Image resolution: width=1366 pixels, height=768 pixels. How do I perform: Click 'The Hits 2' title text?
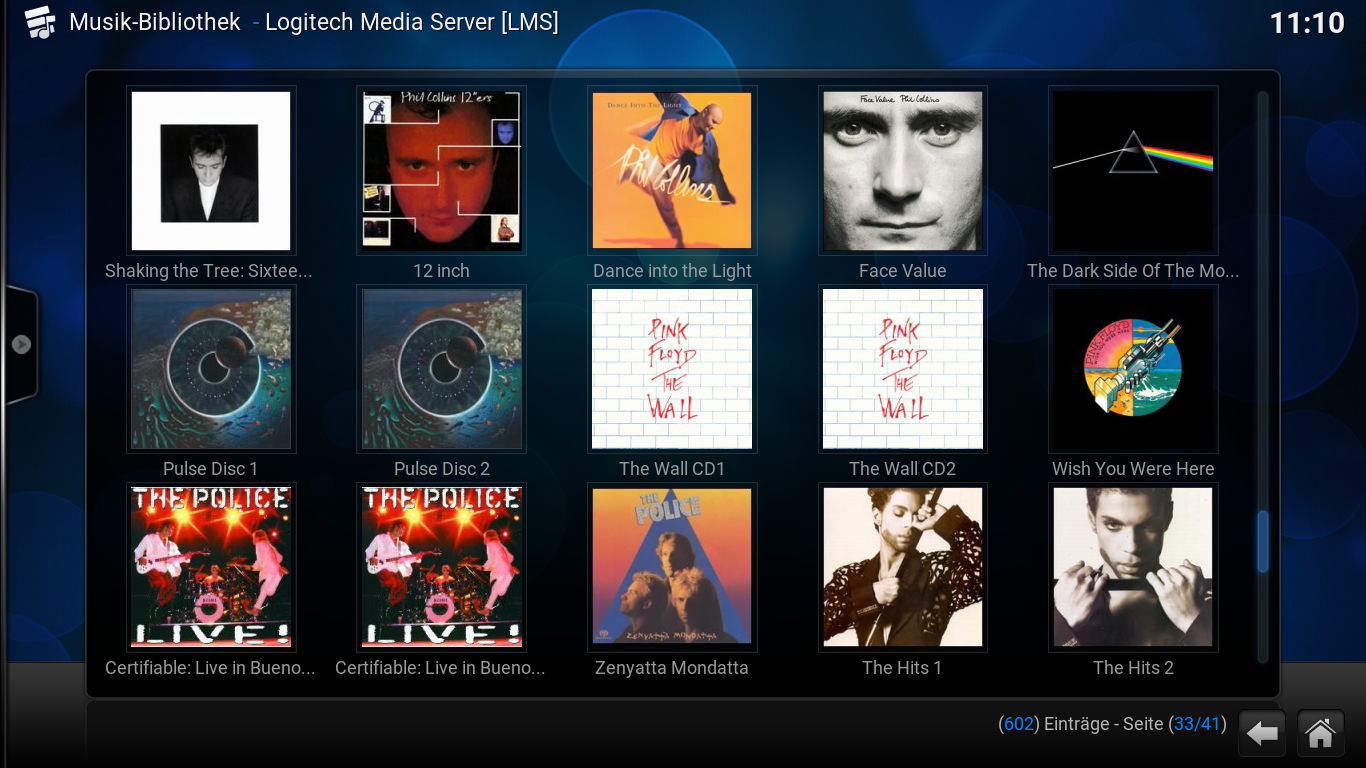[1133, 668]
